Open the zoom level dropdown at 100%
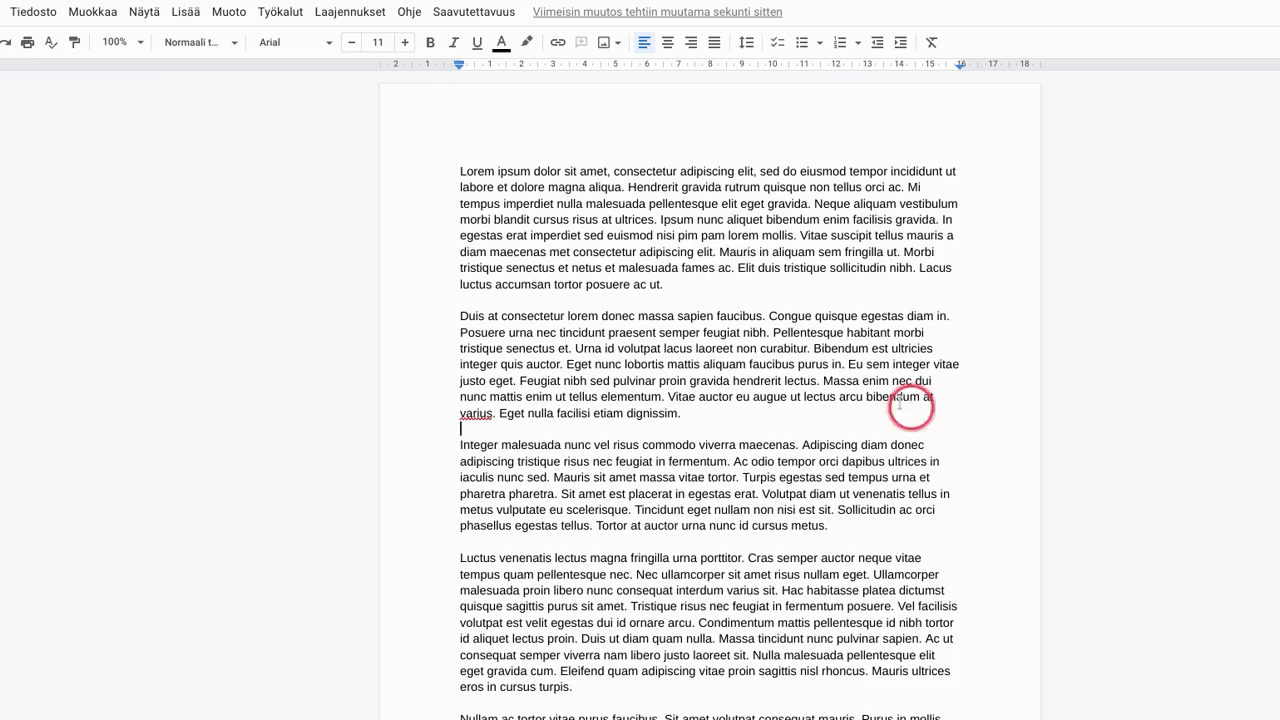 (123, 42)
